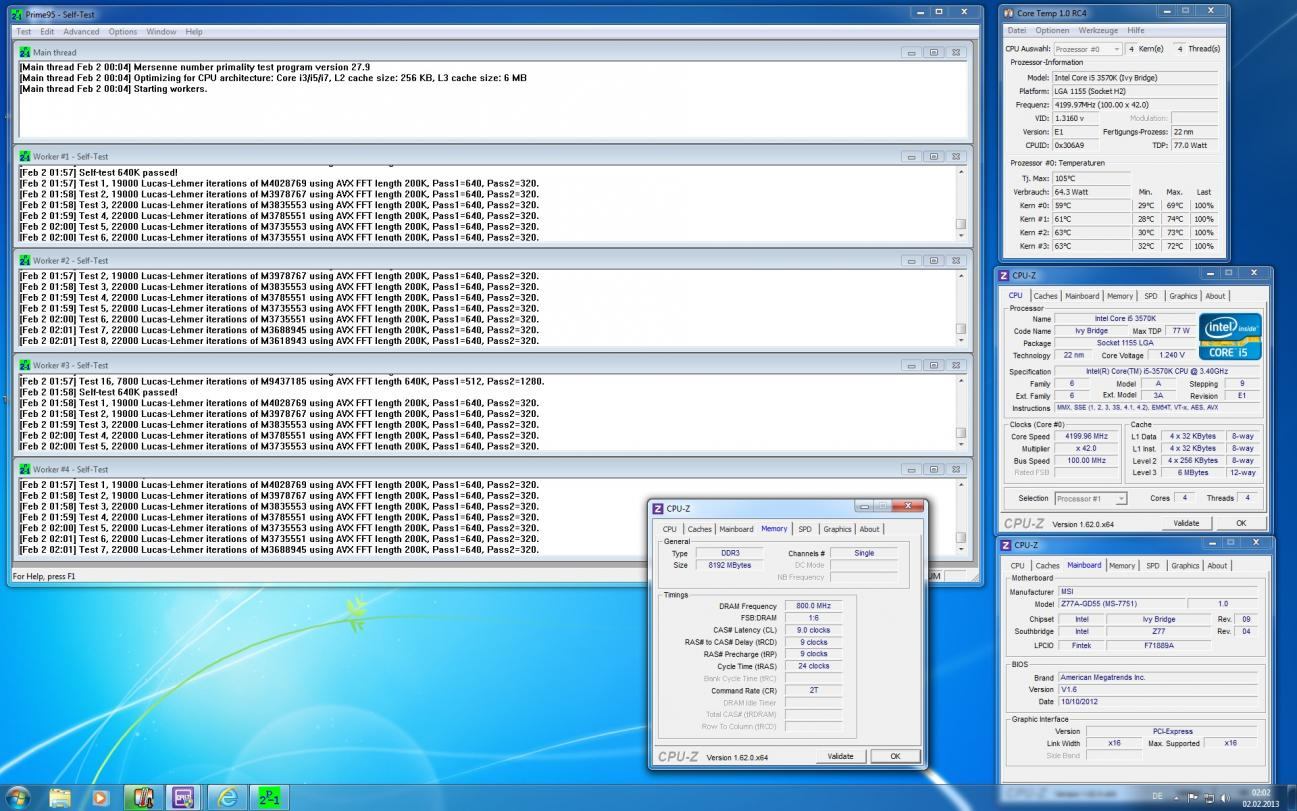Screen dimensions: 1297x811
Task: Open the Datei menu in Core Temp
Action: coord(1017,31)
